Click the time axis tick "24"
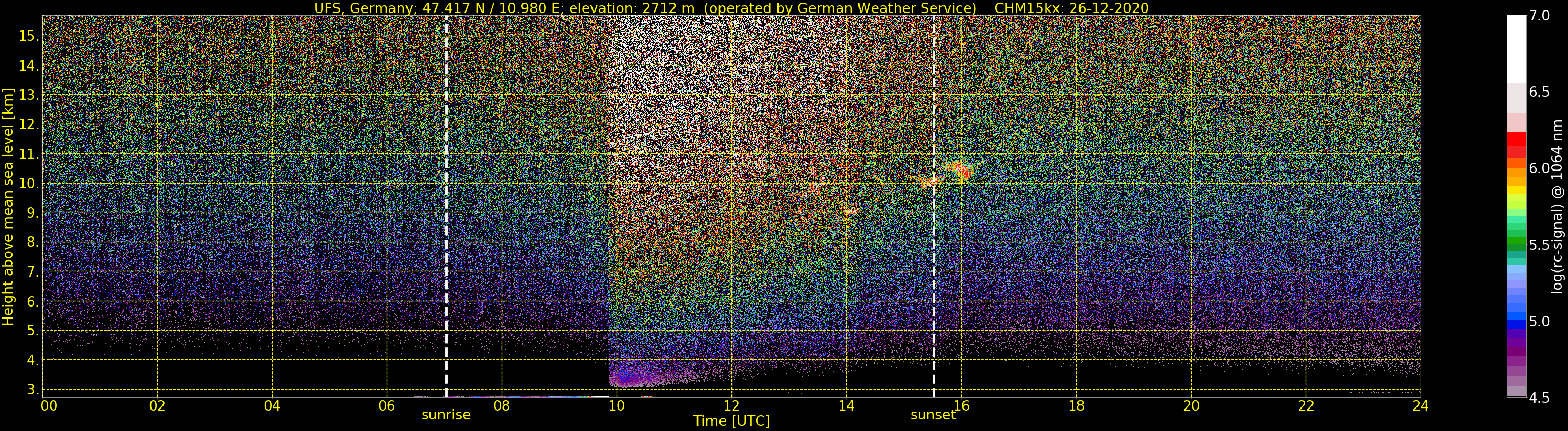Image resolution: width=1568 pixels, height=431 pixels. click(1421, 406)
